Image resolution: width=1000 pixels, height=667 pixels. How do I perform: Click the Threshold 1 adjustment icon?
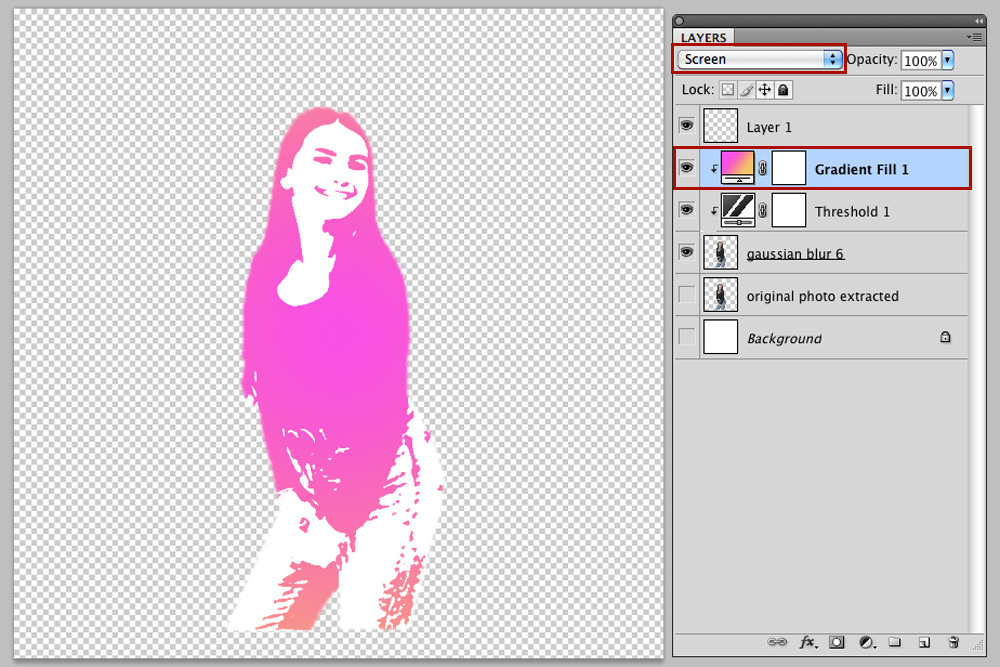coord(738,210)
